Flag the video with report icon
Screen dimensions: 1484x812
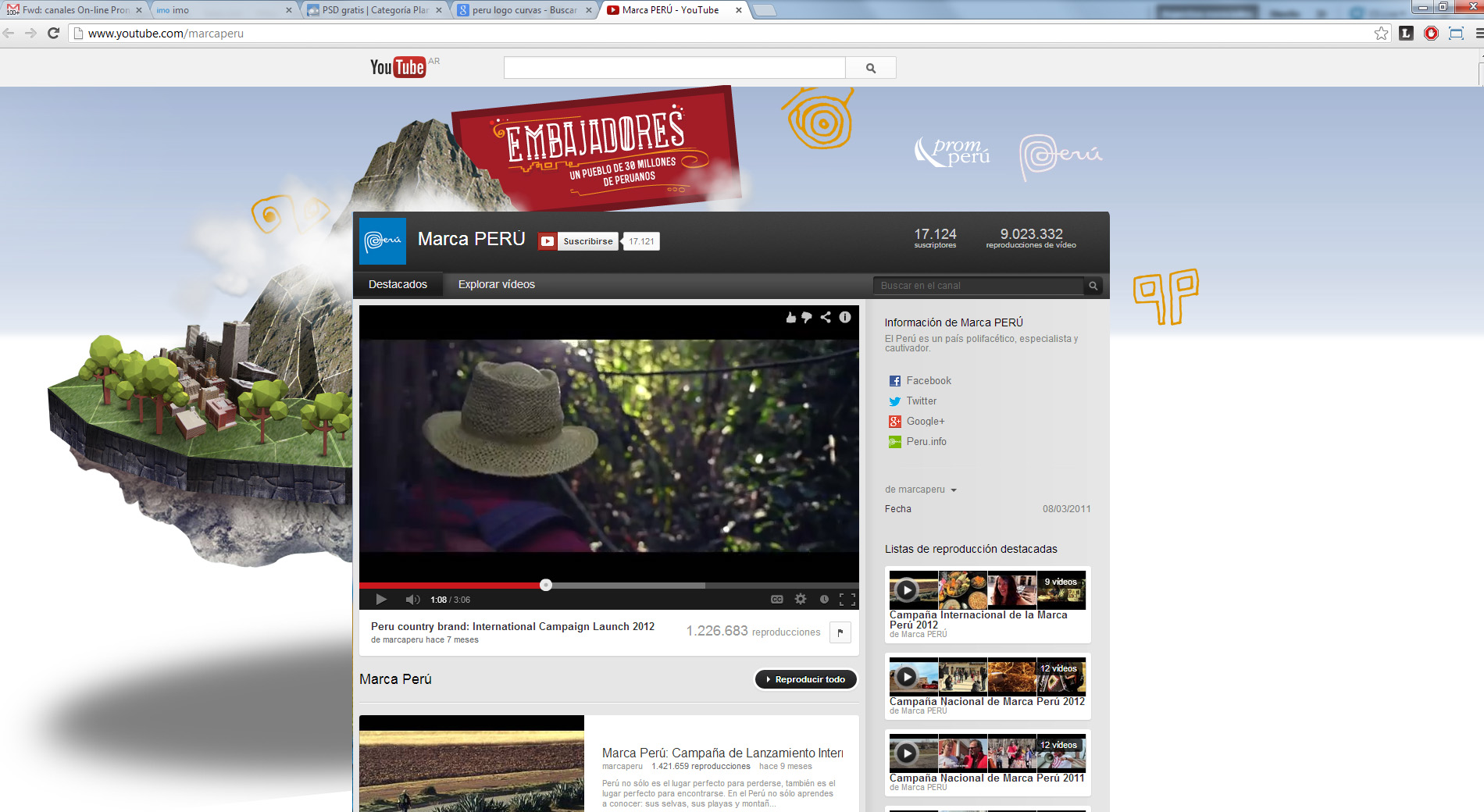(840, 632)
